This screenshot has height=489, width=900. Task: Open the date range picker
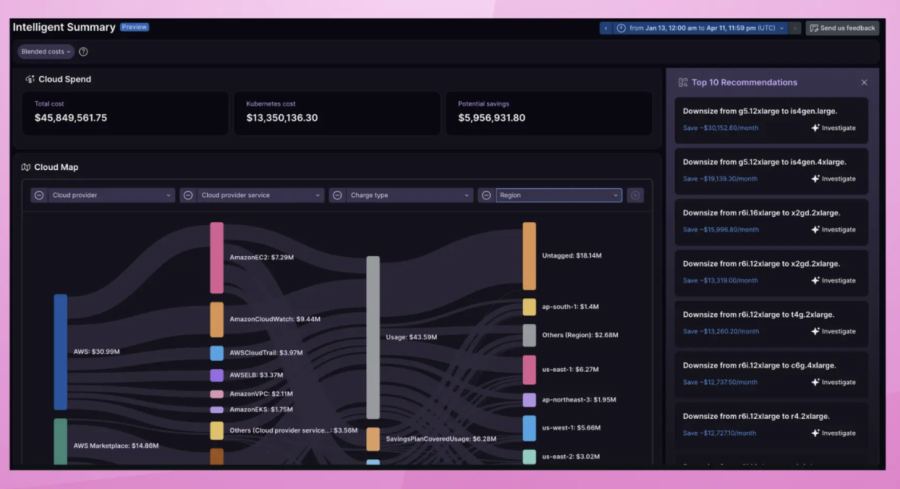coord(701,28)
